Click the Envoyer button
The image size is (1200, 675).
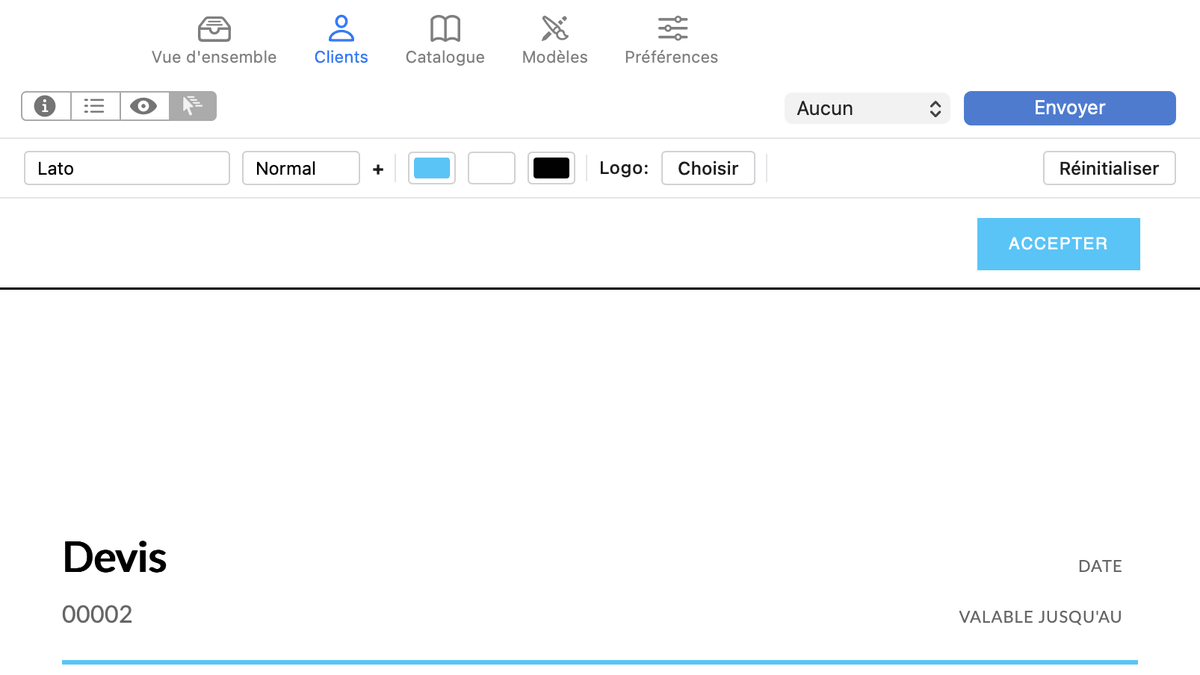click(1069, 108)
